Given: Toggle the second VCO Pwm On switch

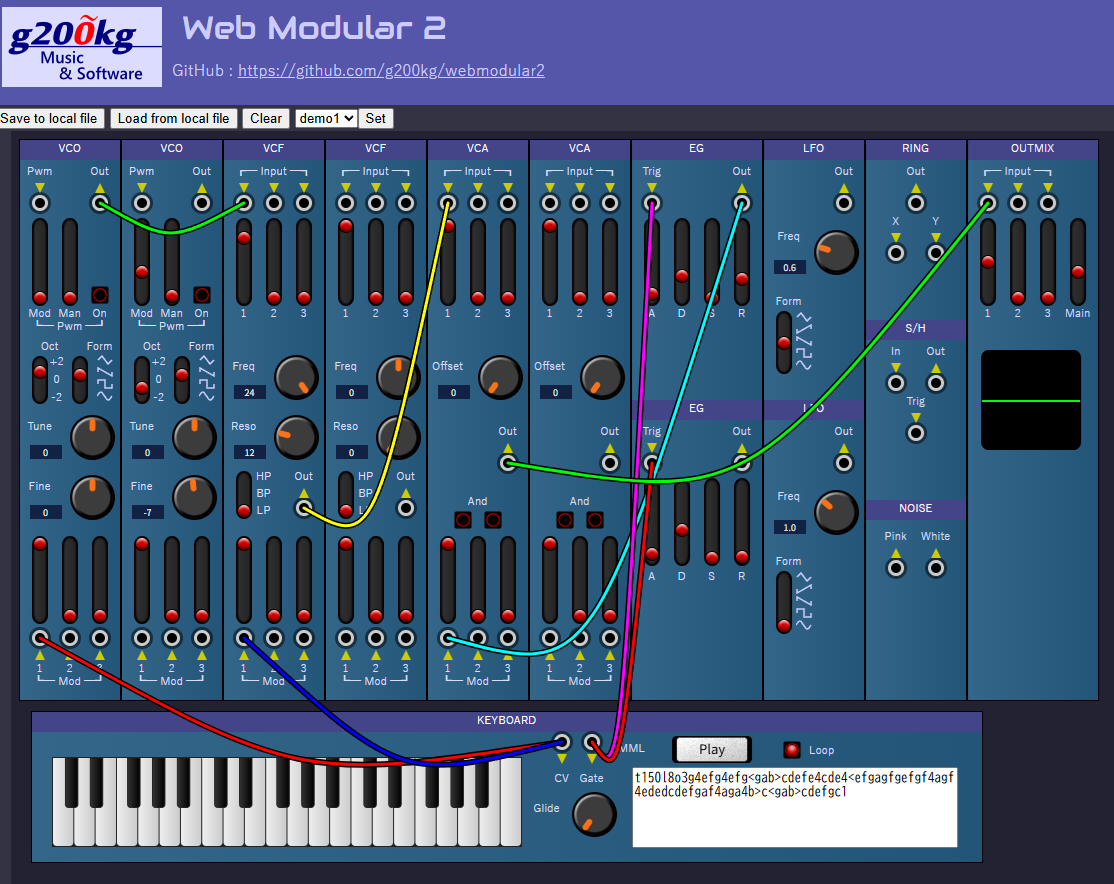Looking at the screenshot, I should pos(202,294).
